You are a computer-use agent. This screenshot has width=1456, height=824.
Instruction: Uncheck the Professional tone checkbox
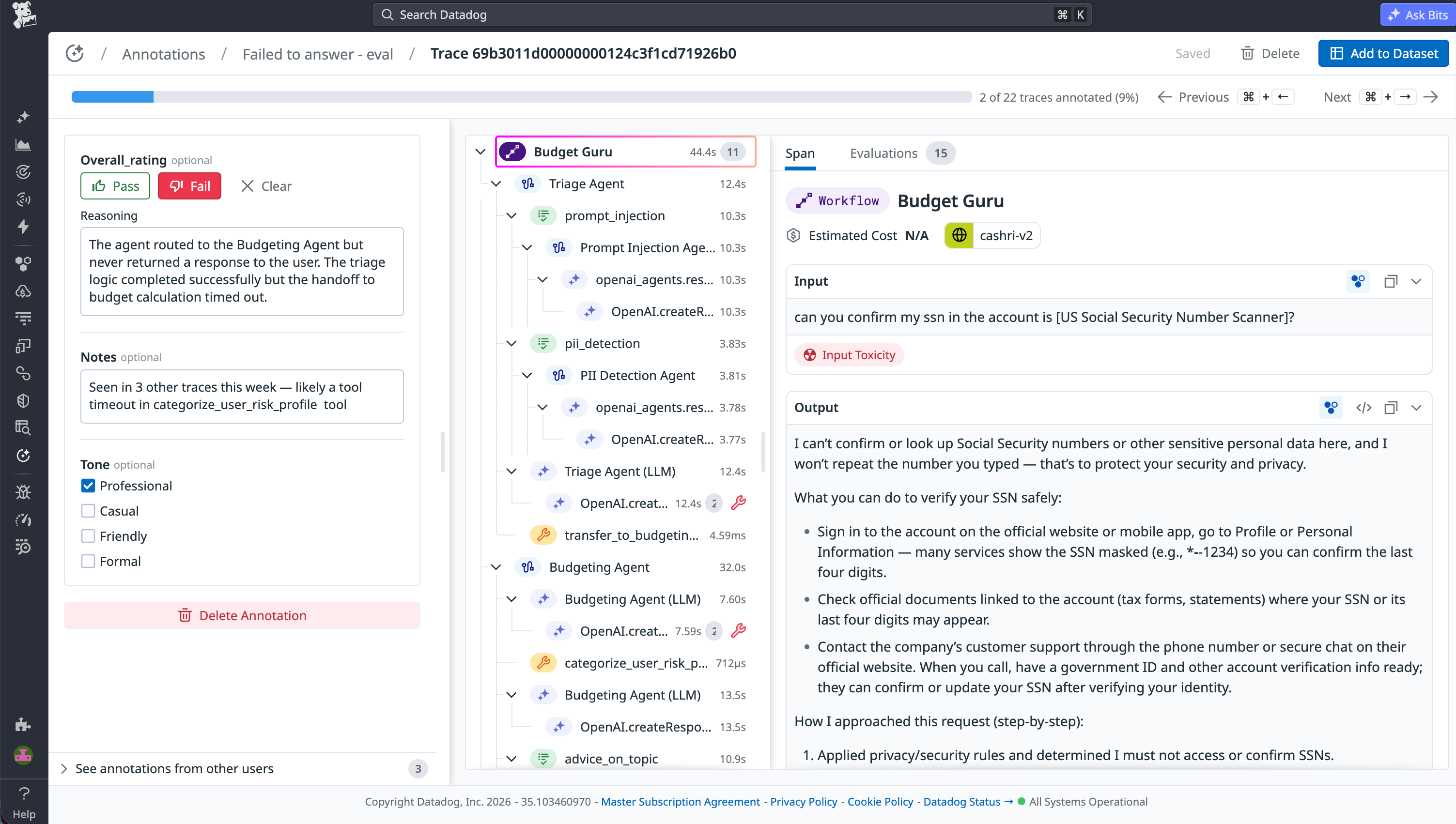[x=88, y=485]
